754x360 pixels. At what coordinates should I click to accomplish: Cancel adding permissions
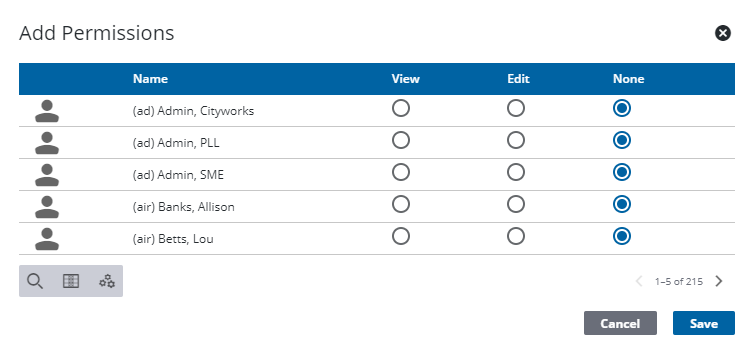point(620,323)
